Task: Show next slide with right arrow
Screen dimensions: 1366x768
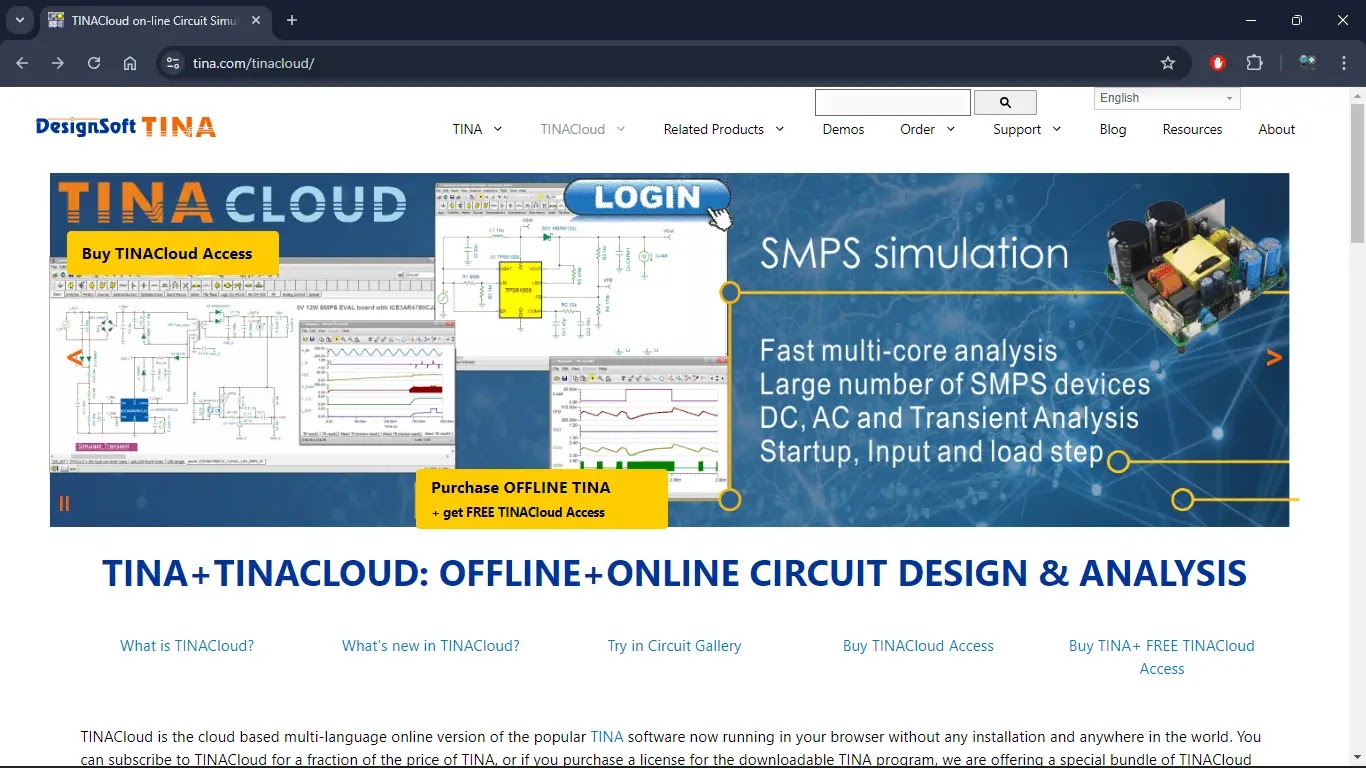Action: 1273,358
